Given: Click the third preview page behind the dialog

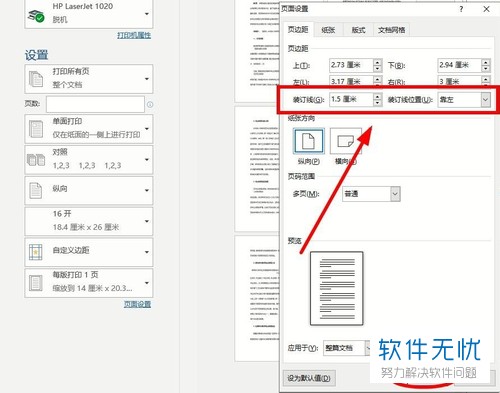Looking at the screenshot, I should tap(257, 299).
